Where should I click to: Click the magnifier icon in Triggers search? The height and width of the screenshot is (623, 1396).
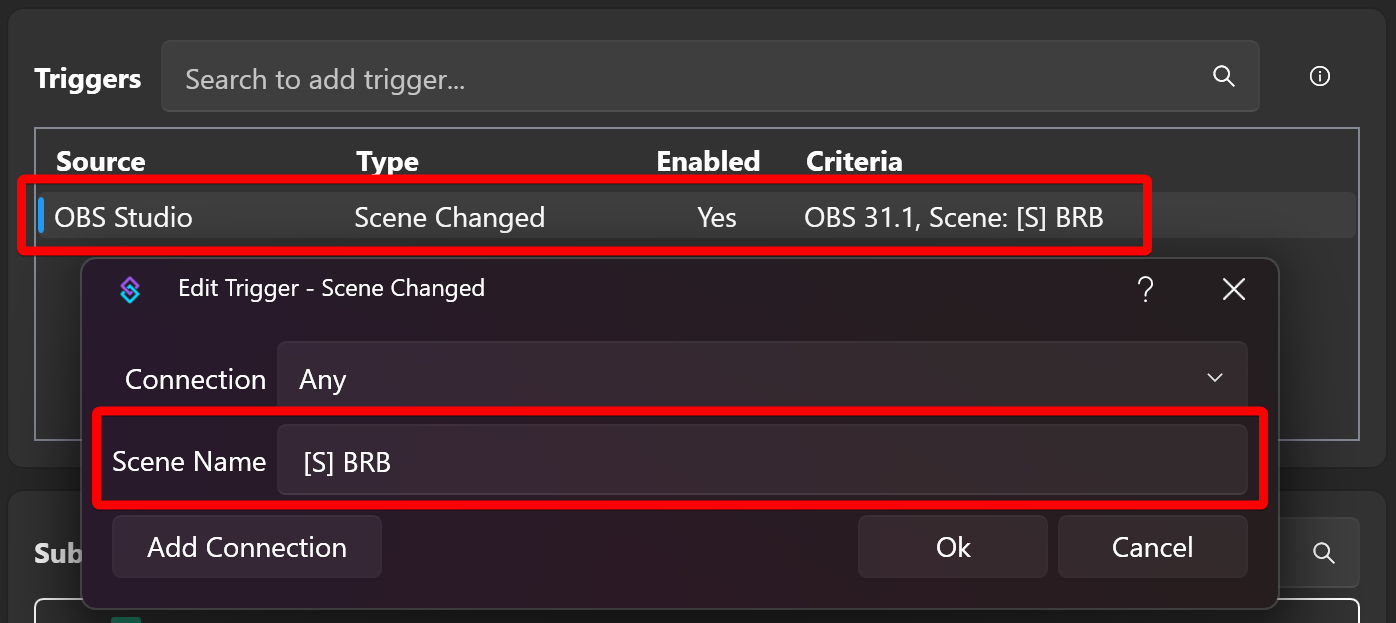click(x=1223, y=77)
